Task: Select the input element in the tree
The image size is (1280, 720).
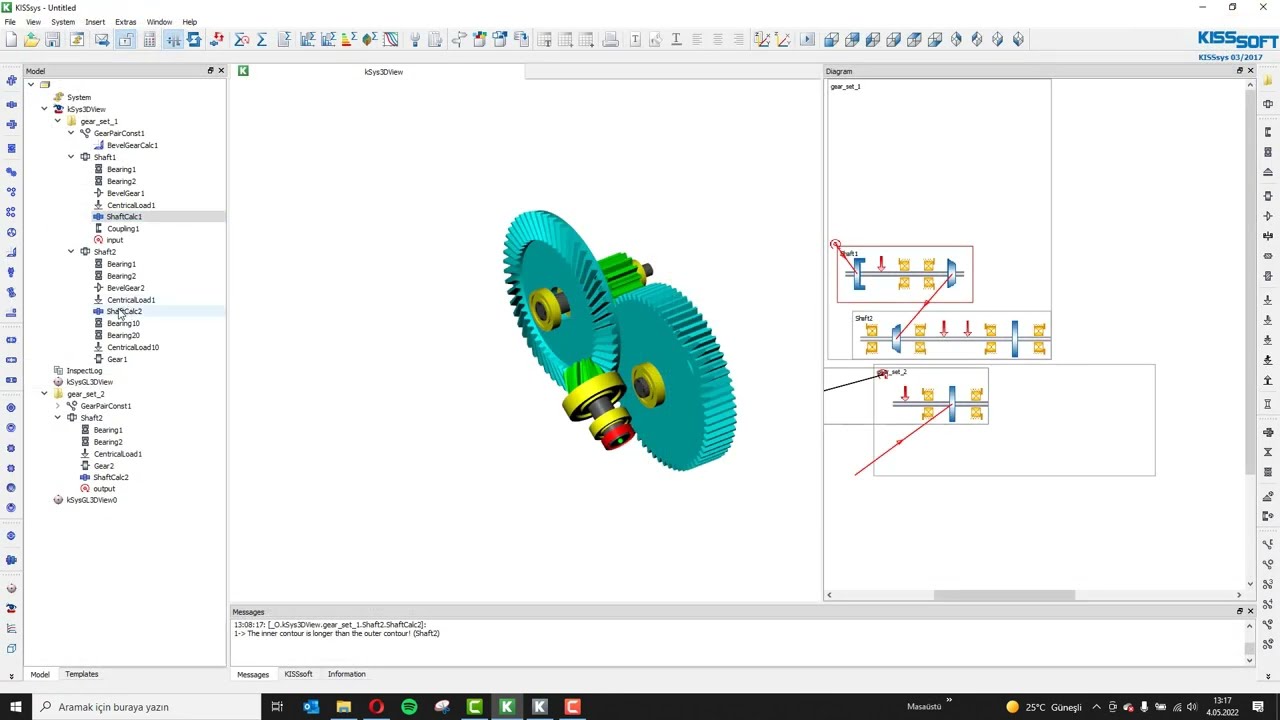Action: tap(114, 240)
